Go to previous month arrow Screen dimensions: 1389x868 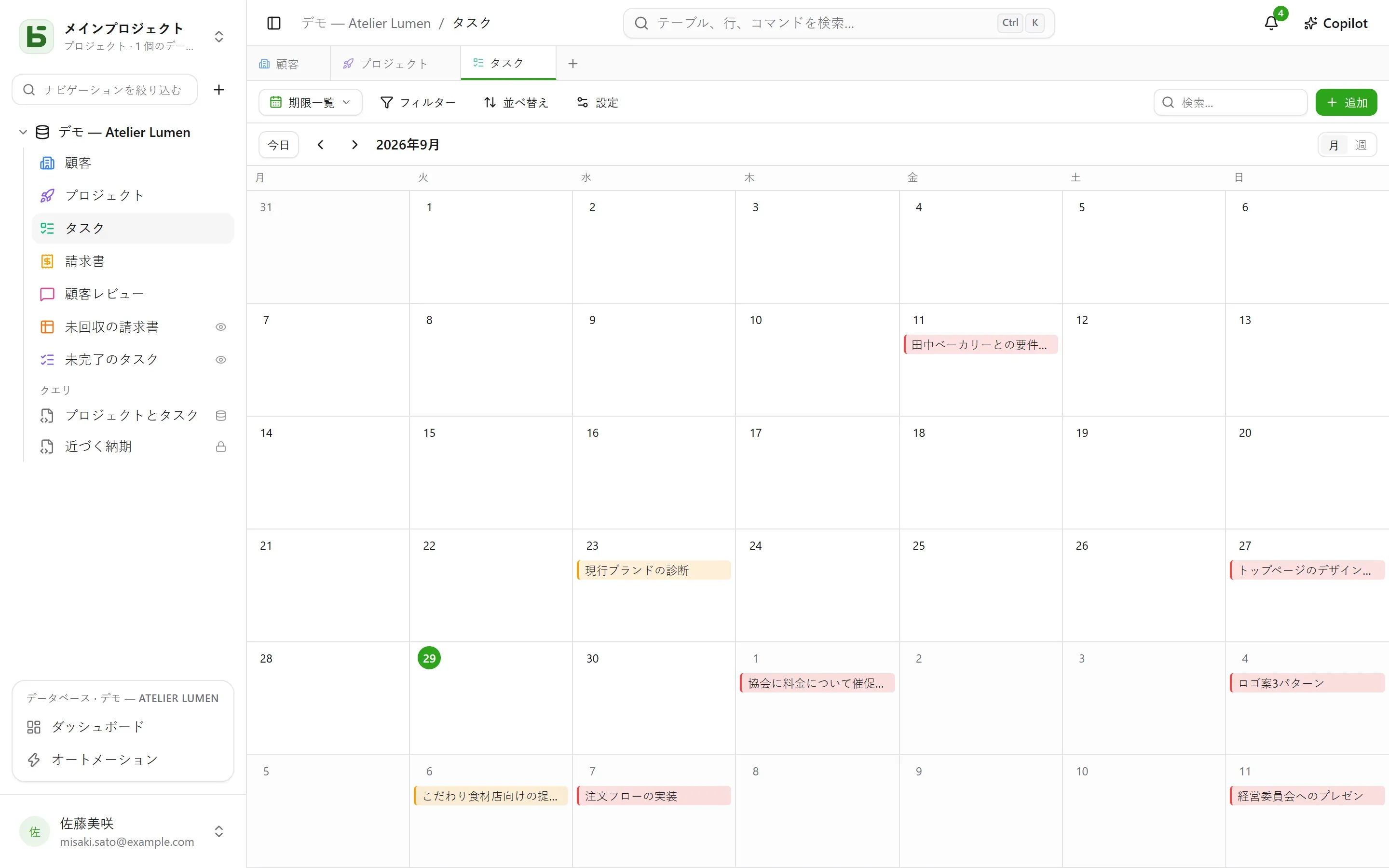(x=320, y=145)
